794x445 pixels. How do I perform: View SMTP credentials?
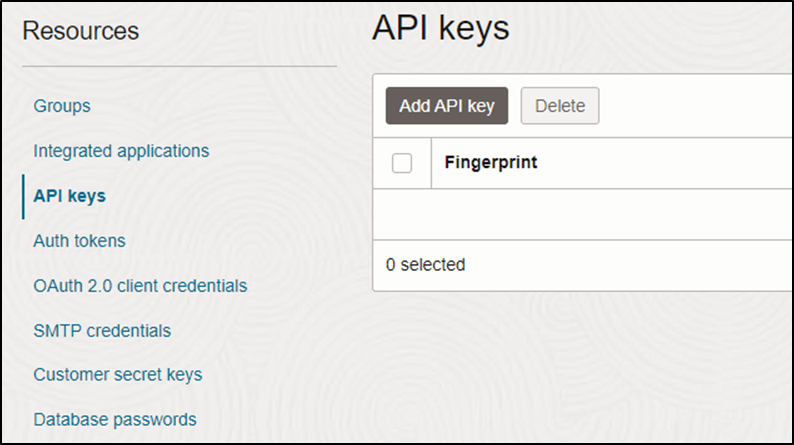coord(102,331)
